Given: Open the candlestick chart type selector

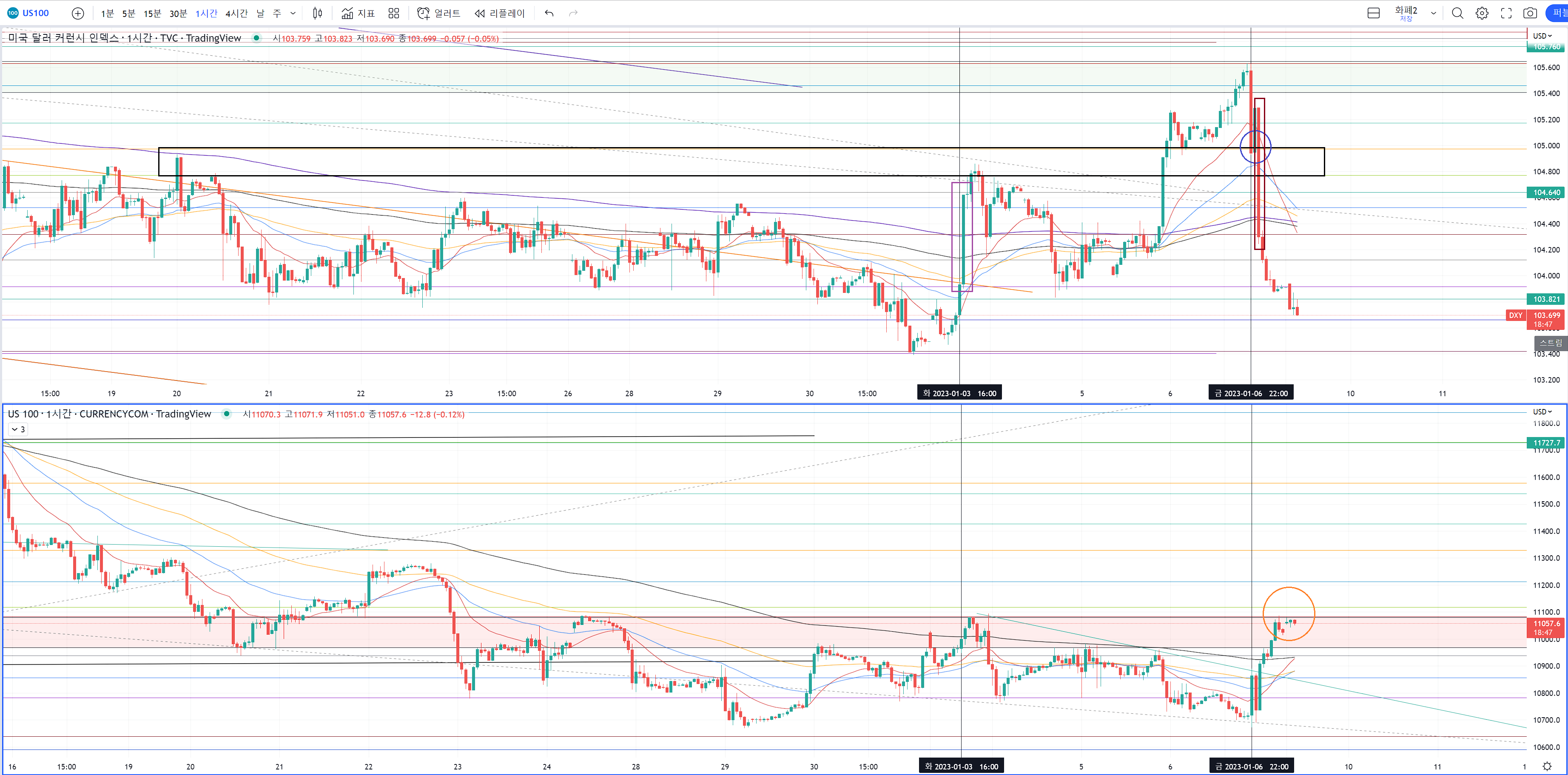Looking at the screenshot, I should [317, 13].
